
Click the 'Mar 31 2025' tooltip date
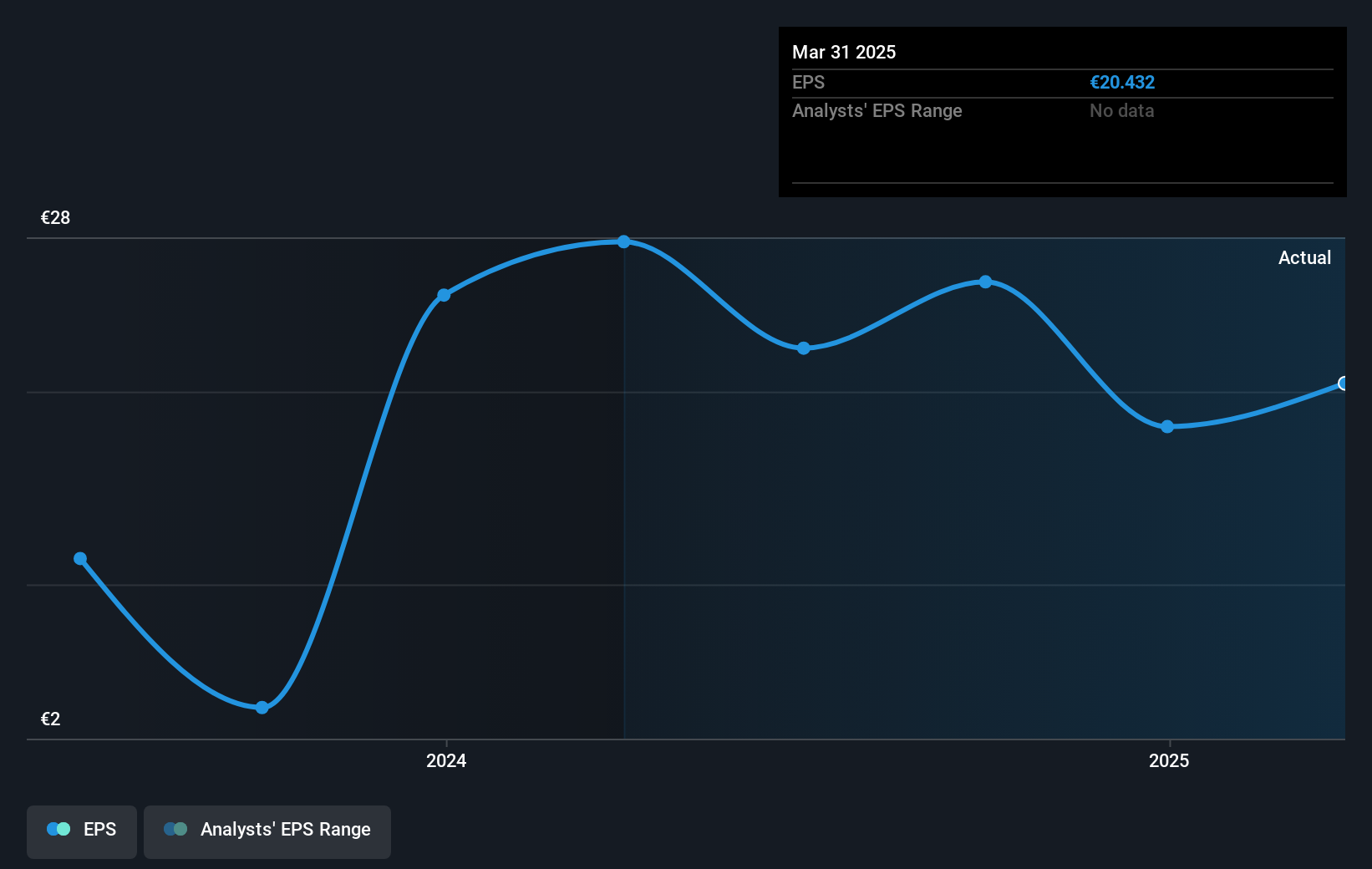click(x=844, y=52)
